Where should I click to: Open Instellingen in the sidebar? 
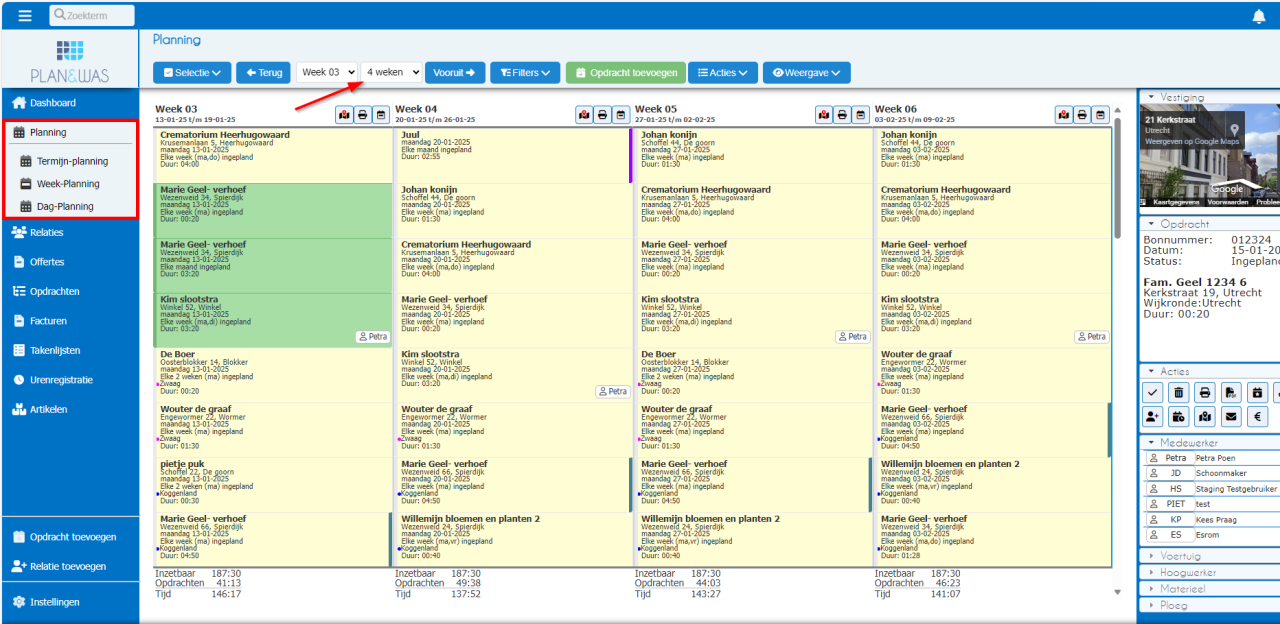[54, 602]
